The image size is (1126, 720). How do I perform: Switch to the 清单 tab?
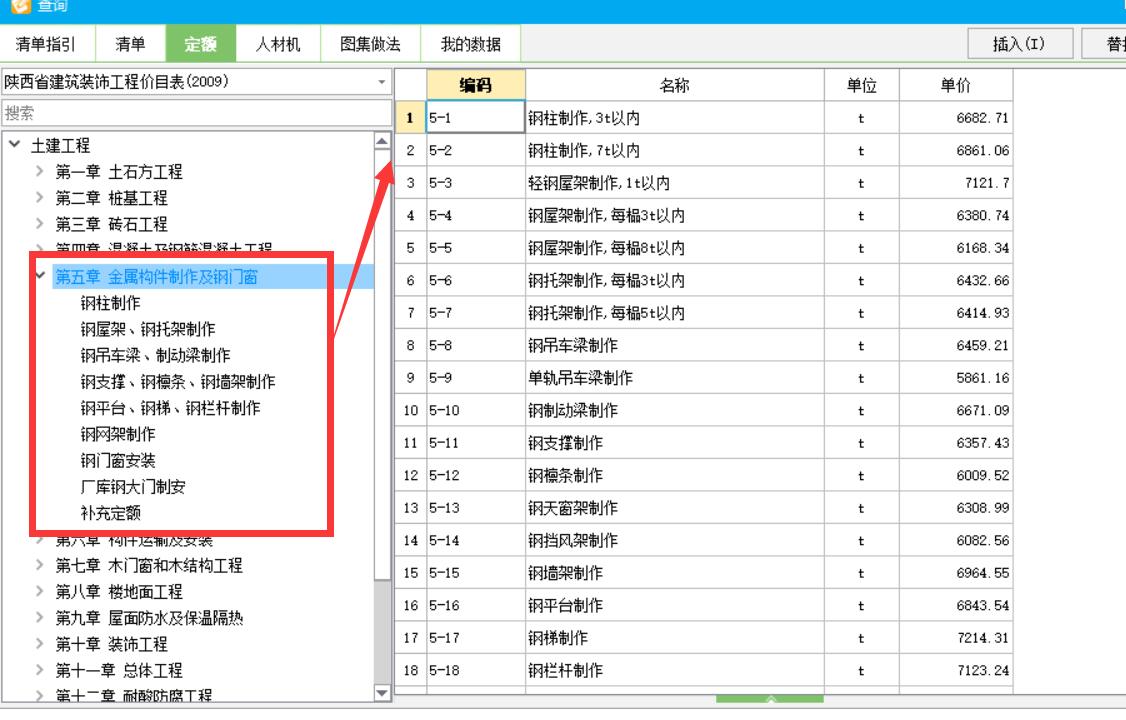[x=130, y=44]
